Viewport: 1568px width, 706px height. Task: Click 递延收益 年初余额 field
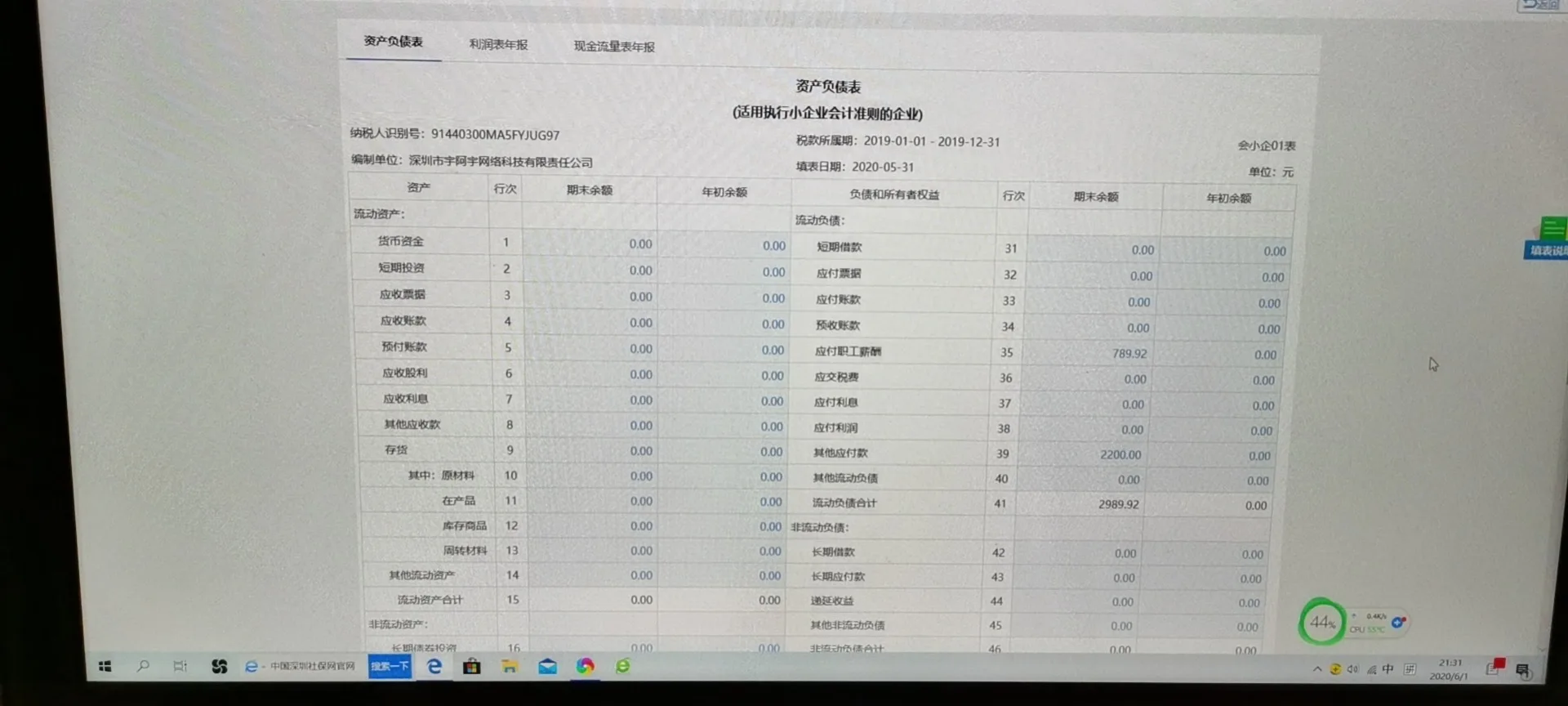[x=1204, y=602]
